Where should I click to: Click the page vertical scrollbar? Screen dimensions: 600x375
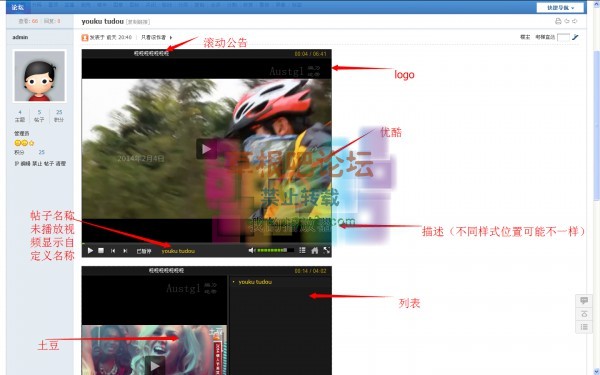pos(596,126)
